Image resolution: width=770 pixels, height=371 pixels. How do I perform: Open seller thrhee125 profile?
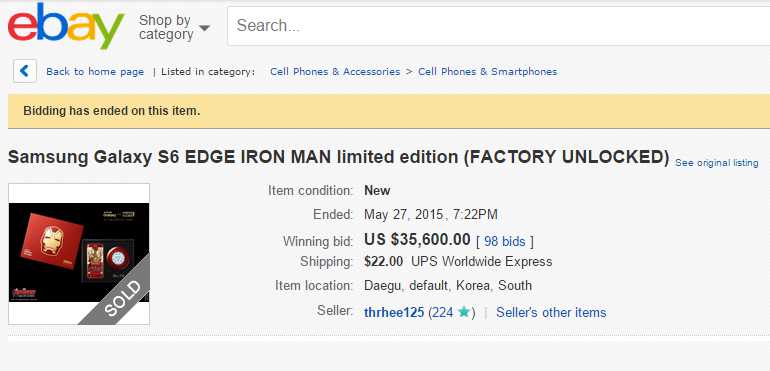coord(394,313)
